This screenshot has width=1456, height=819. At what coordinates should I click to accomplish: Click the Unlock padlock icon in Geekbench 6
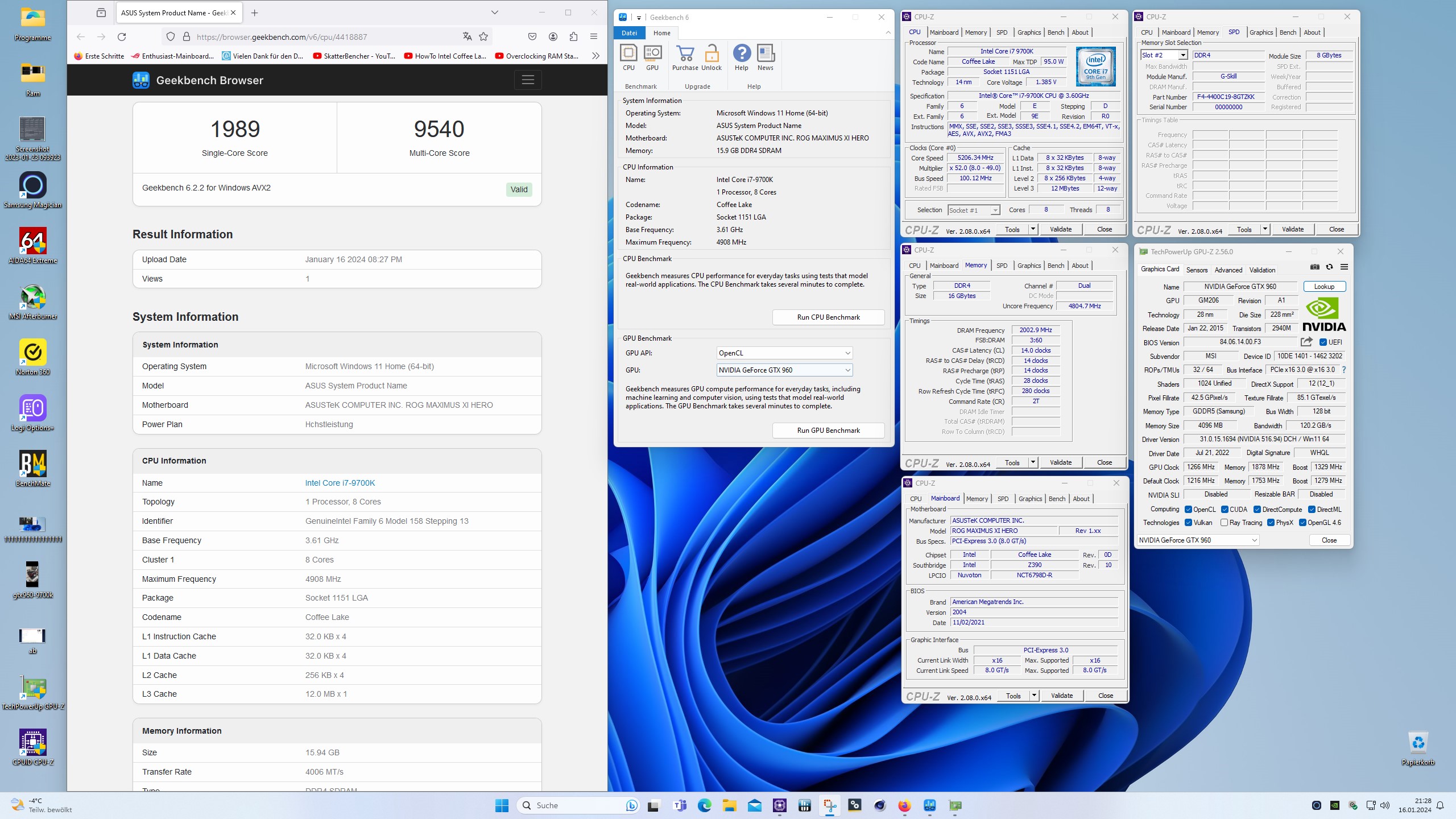point(712,57)
